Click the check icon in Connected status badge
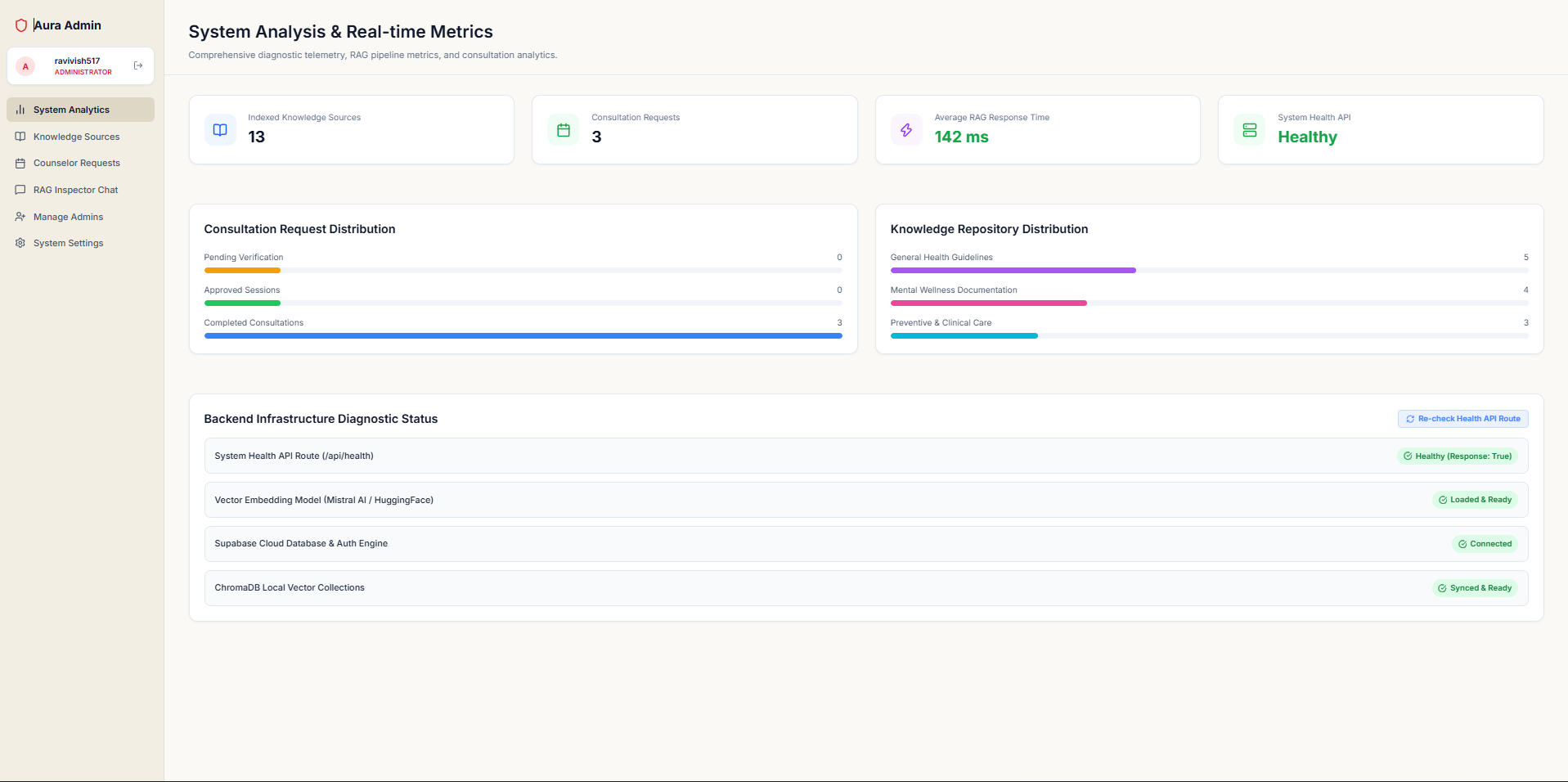1568x782 pixels. (1462, 544)
